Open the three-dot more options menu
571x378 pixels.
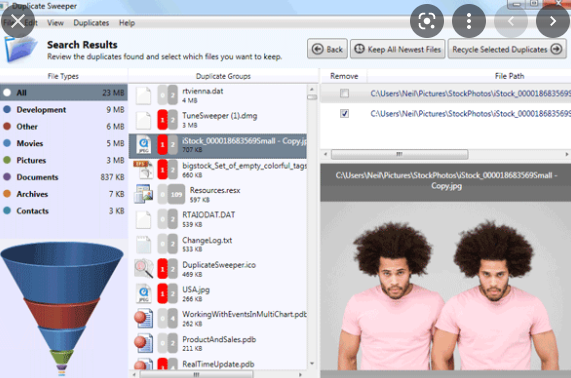(x=469, y=21)
